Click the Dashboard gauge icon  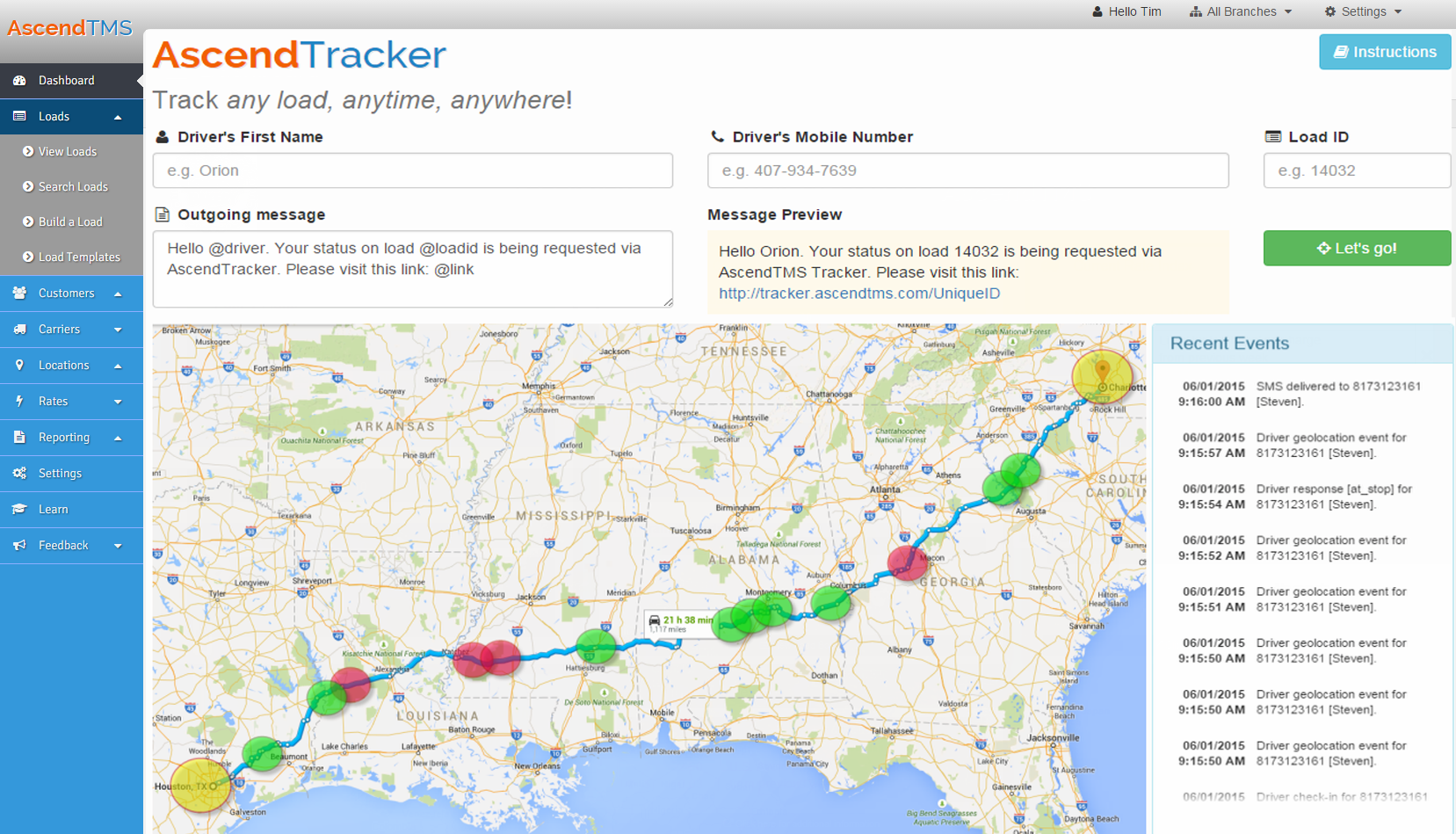(19, 81)
